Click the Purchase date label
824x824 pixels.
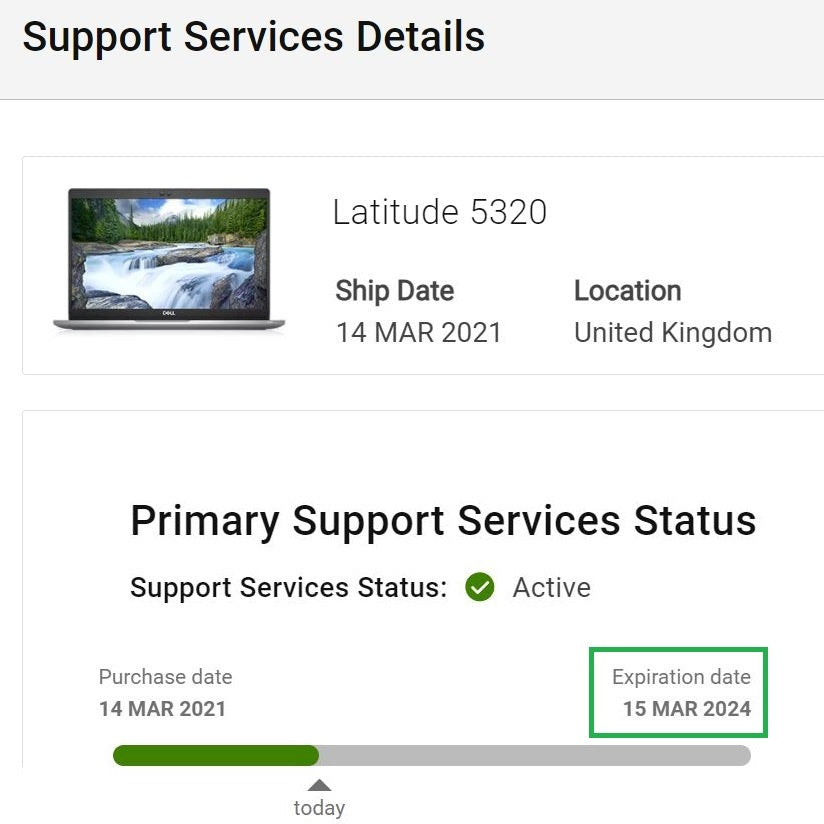point(165,677)
